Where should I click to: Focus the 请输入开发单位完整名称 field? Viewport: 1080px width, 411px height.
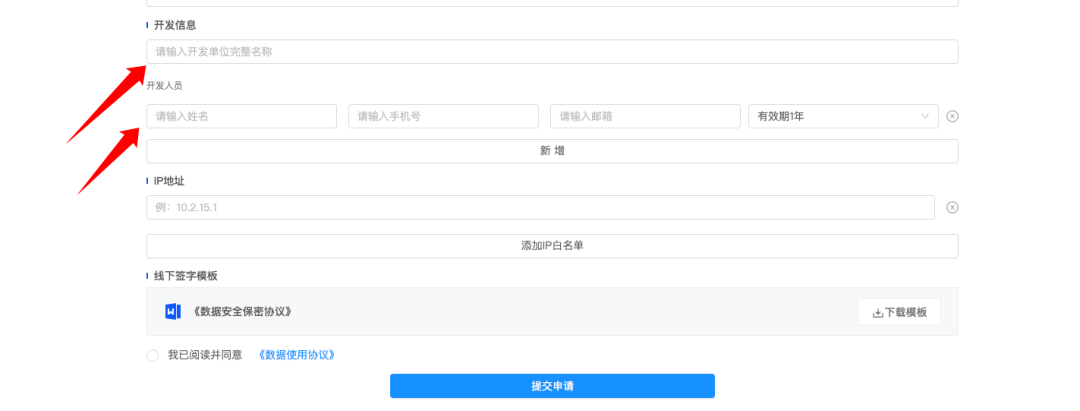tap(552, 52)
